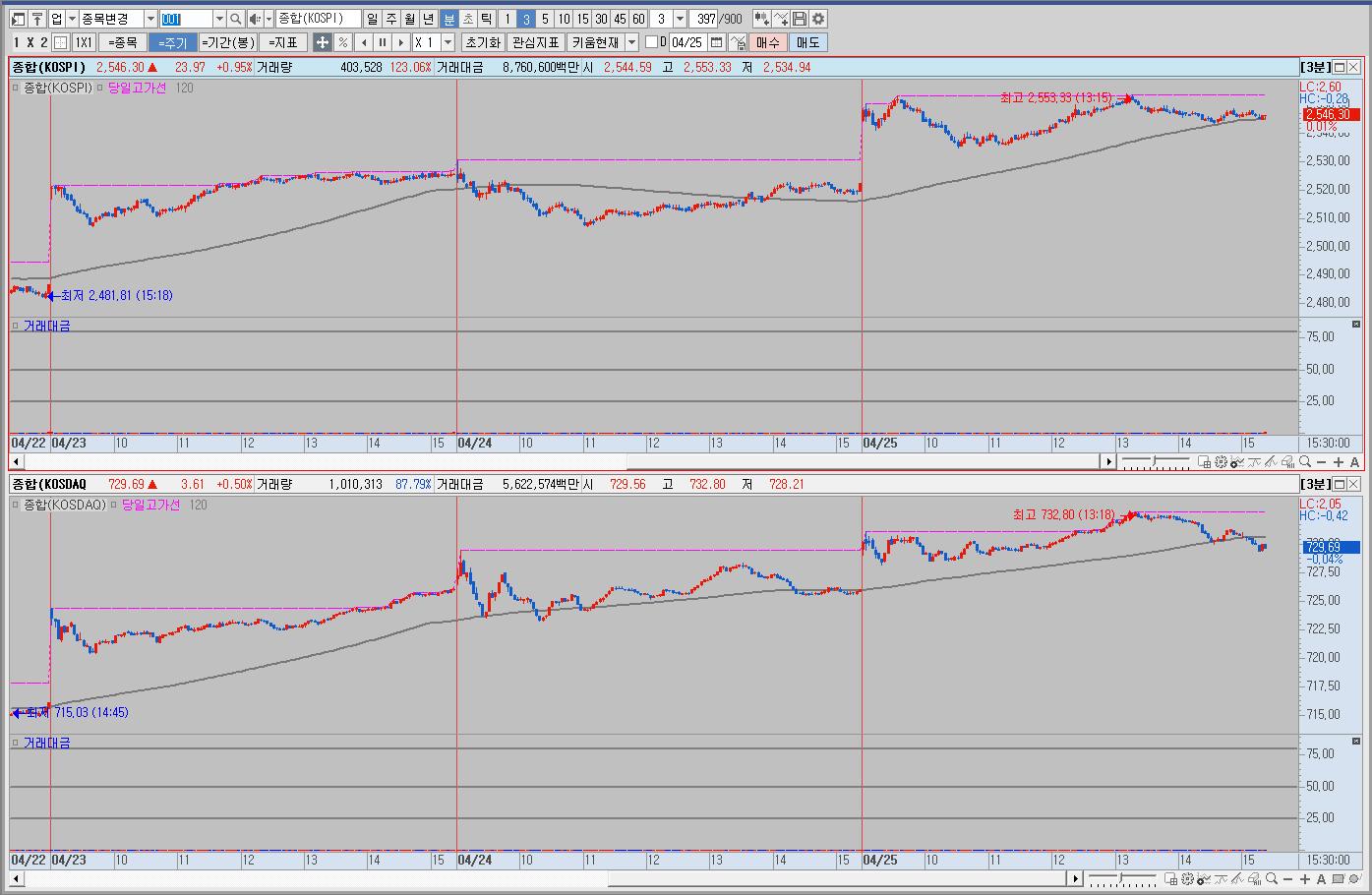
Task: Click the =종목 sync button
Action: click(x=123, y=42)
